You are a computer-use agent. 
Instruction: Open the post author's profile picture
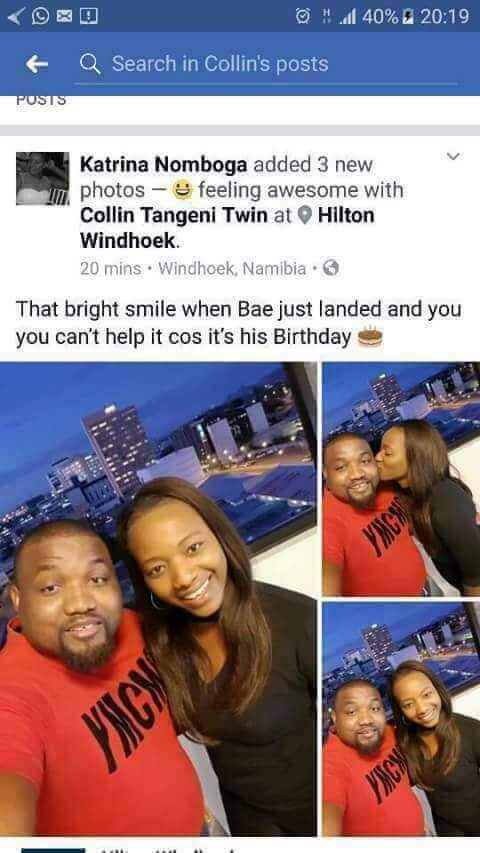pos(42,178)
